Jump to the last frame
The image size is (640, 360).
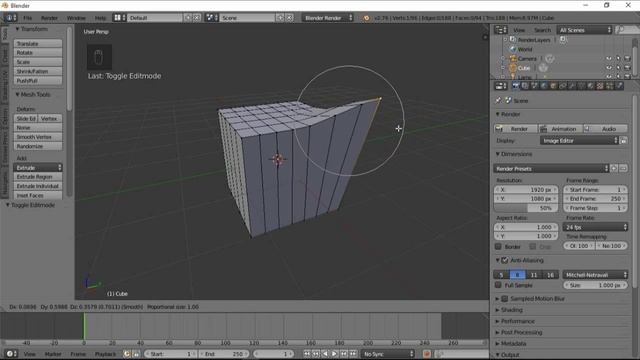pyautogui.click(x=353, y=354)
